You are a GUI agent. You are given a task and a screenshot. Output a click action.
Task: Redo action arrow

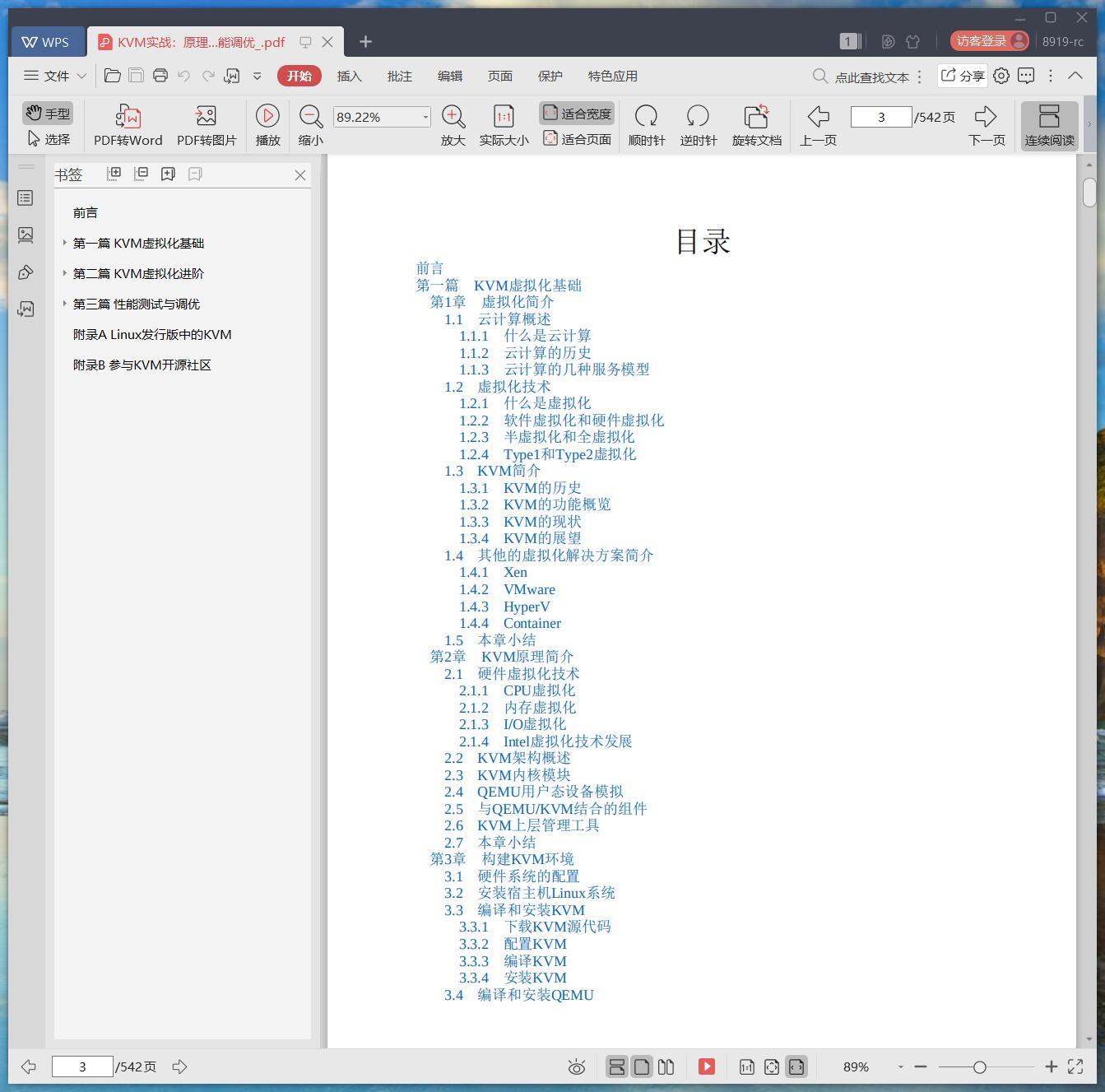tap(208, 76)
